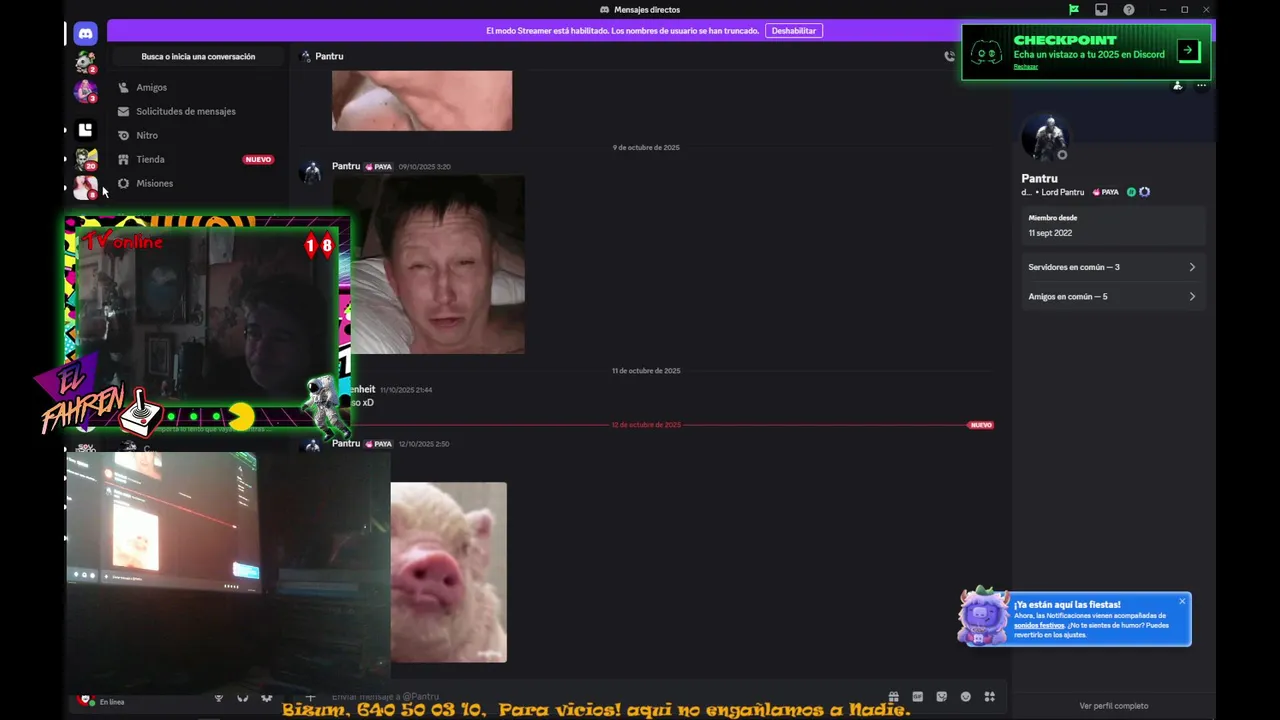Image resolution: width=1280 pixels, height=720 pixels.
Task: Click Pantru username on the 12/10/2025 message
Action: (346, 443)
